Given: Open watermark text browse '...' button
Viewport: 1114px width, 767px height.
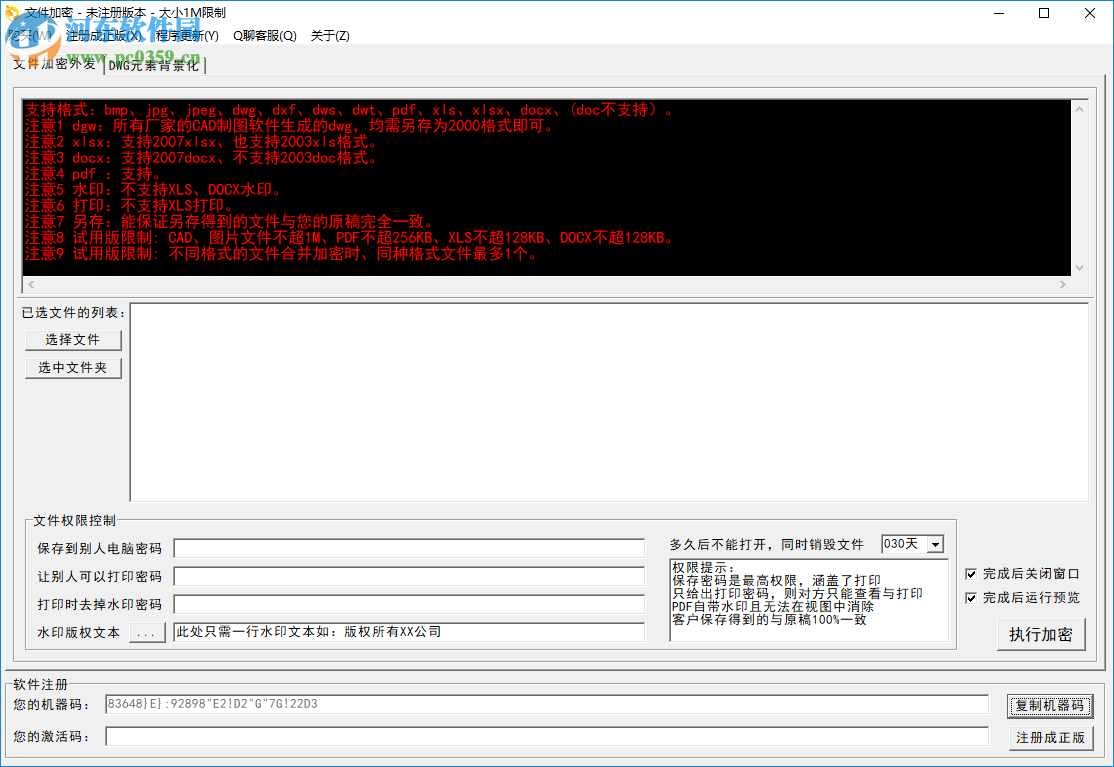Looking at the screenshot, I should click(x=146, y=632).
